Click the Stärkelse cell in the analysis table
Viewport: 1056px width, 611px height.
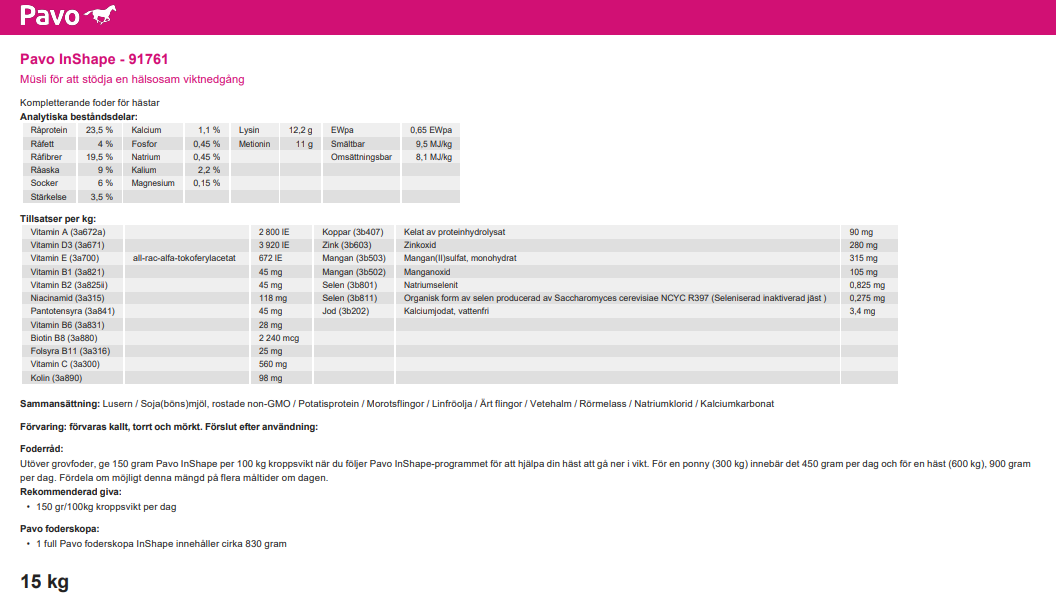pos(47,197)
